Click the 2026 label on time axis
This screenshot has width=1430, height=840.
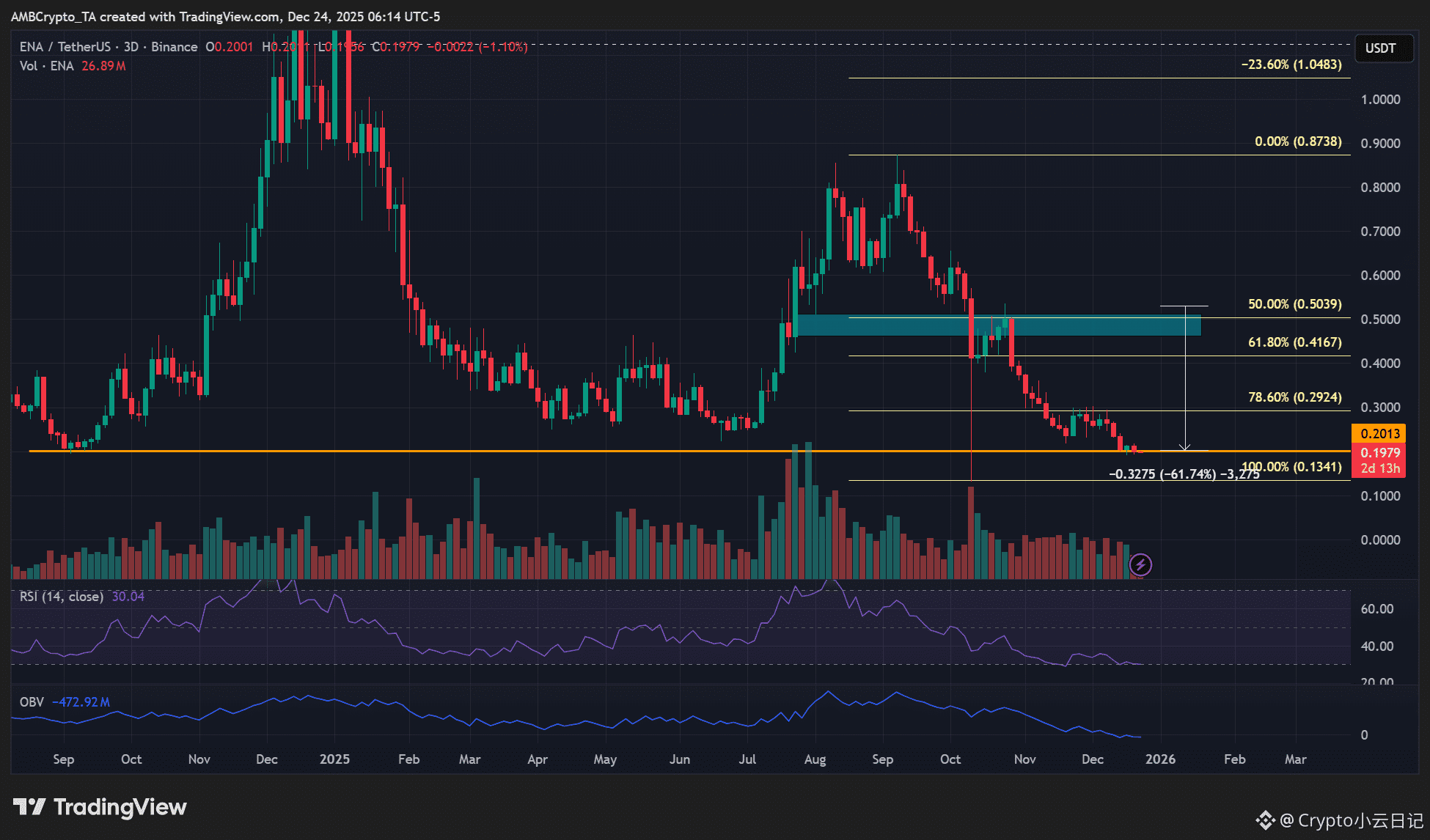click(1160, 759)
